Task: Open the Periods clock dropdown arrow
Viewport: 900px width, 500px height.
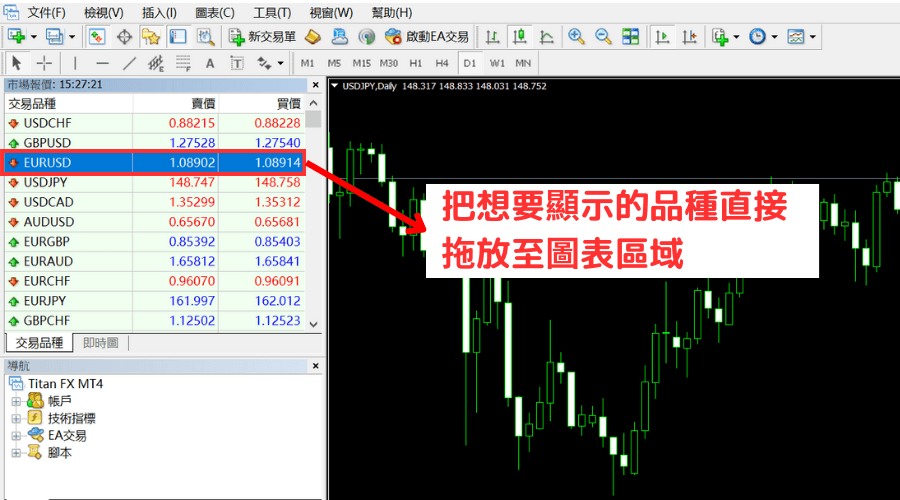Action: click(774, 37)
